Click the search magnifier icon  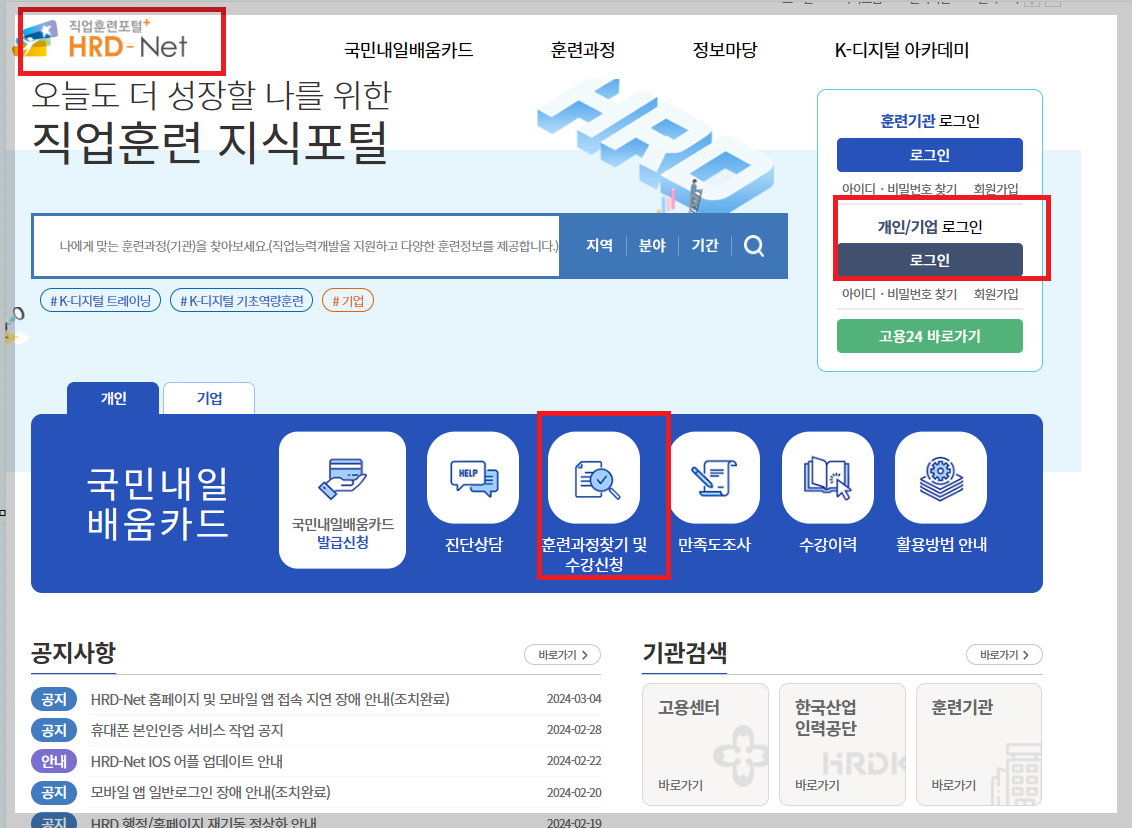click(x=754, y=245)
